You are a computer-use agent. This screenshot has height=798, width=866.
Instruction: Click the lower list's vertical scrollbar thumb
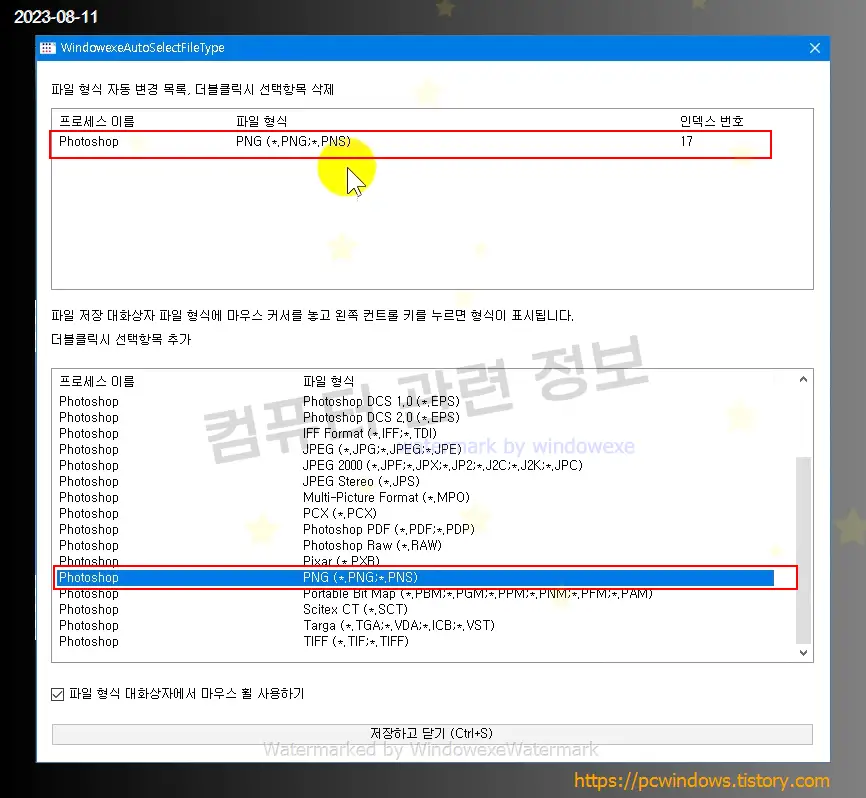point(804,550)
